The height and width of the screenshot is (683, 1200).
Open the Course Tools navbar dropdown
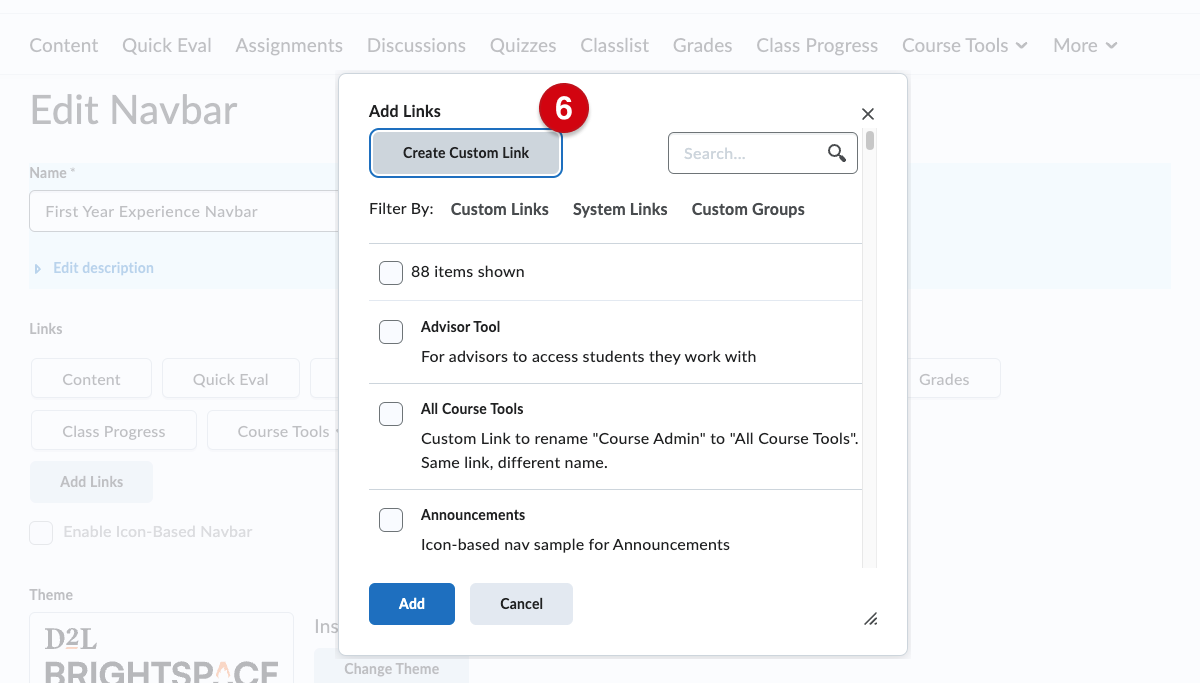click(964, 45)
